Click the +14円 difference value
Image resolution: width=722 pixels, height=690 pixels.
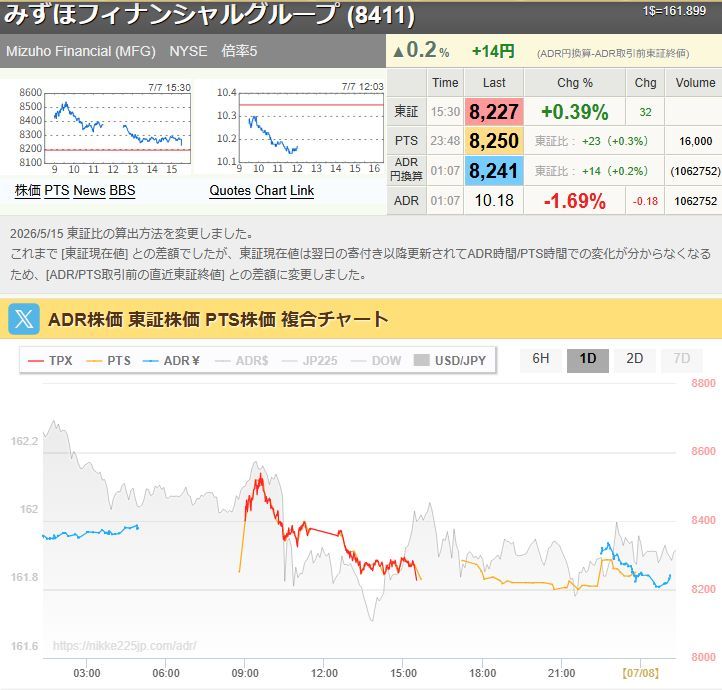[493, 51]
